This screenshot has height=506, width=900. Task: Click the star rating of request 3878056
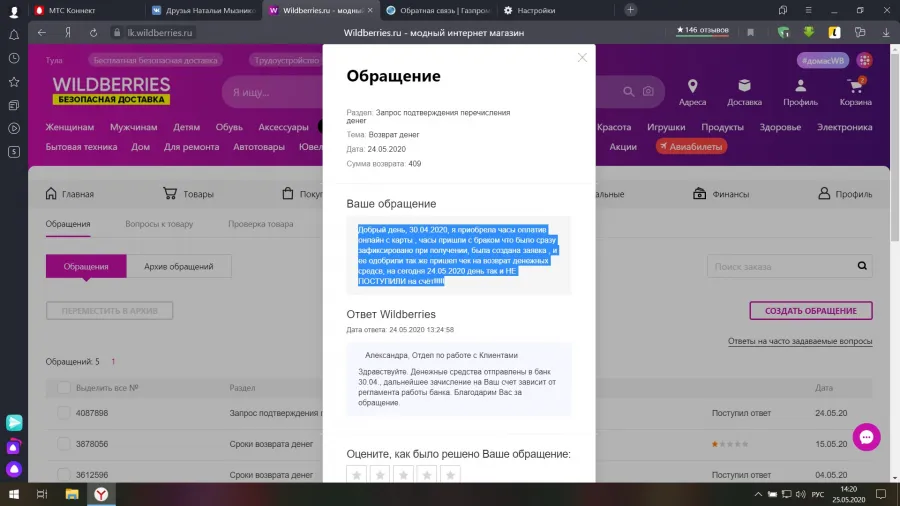730,444
